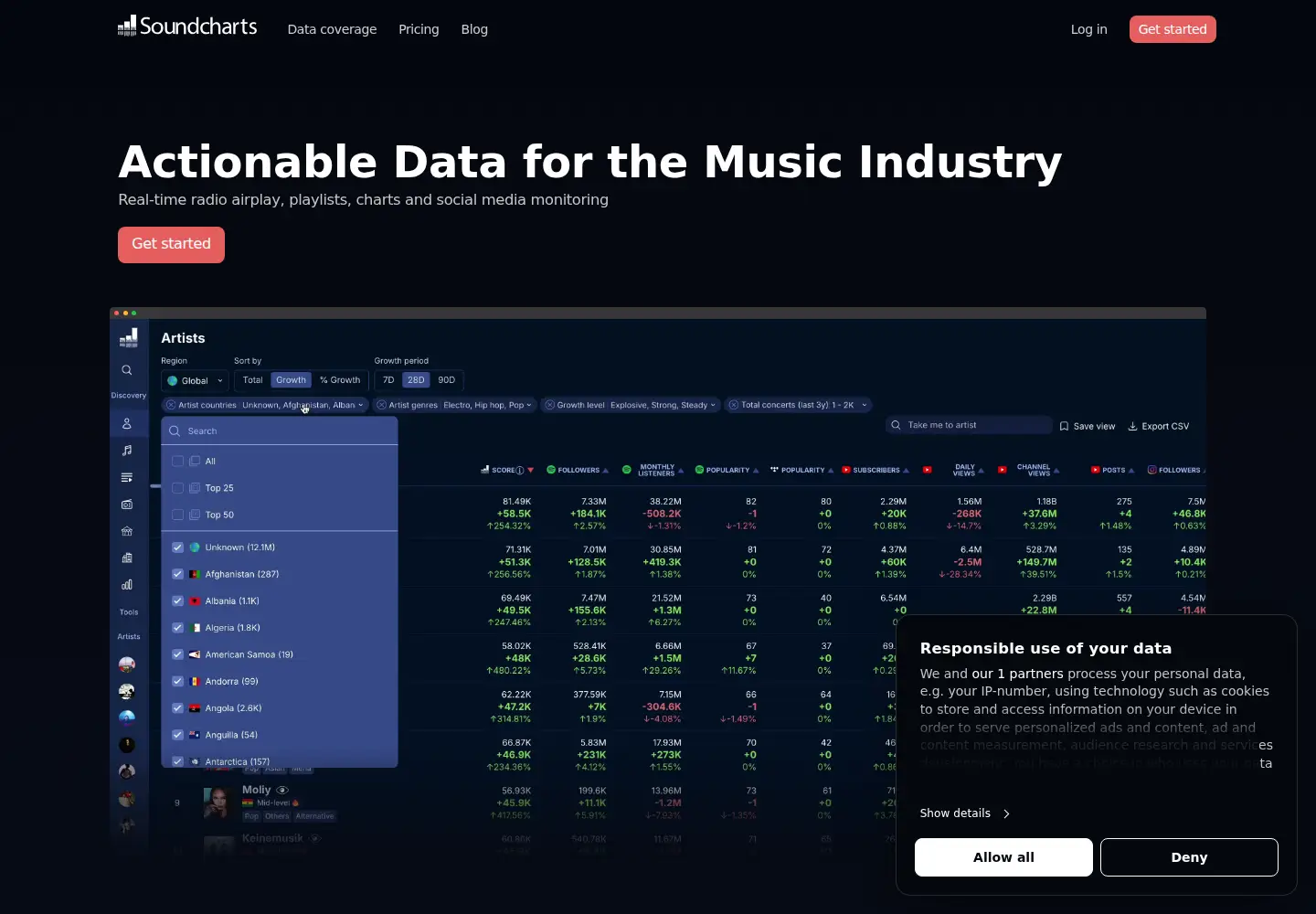
Task: Open the Data coverage menu item
Action: [x=332, y=29]
